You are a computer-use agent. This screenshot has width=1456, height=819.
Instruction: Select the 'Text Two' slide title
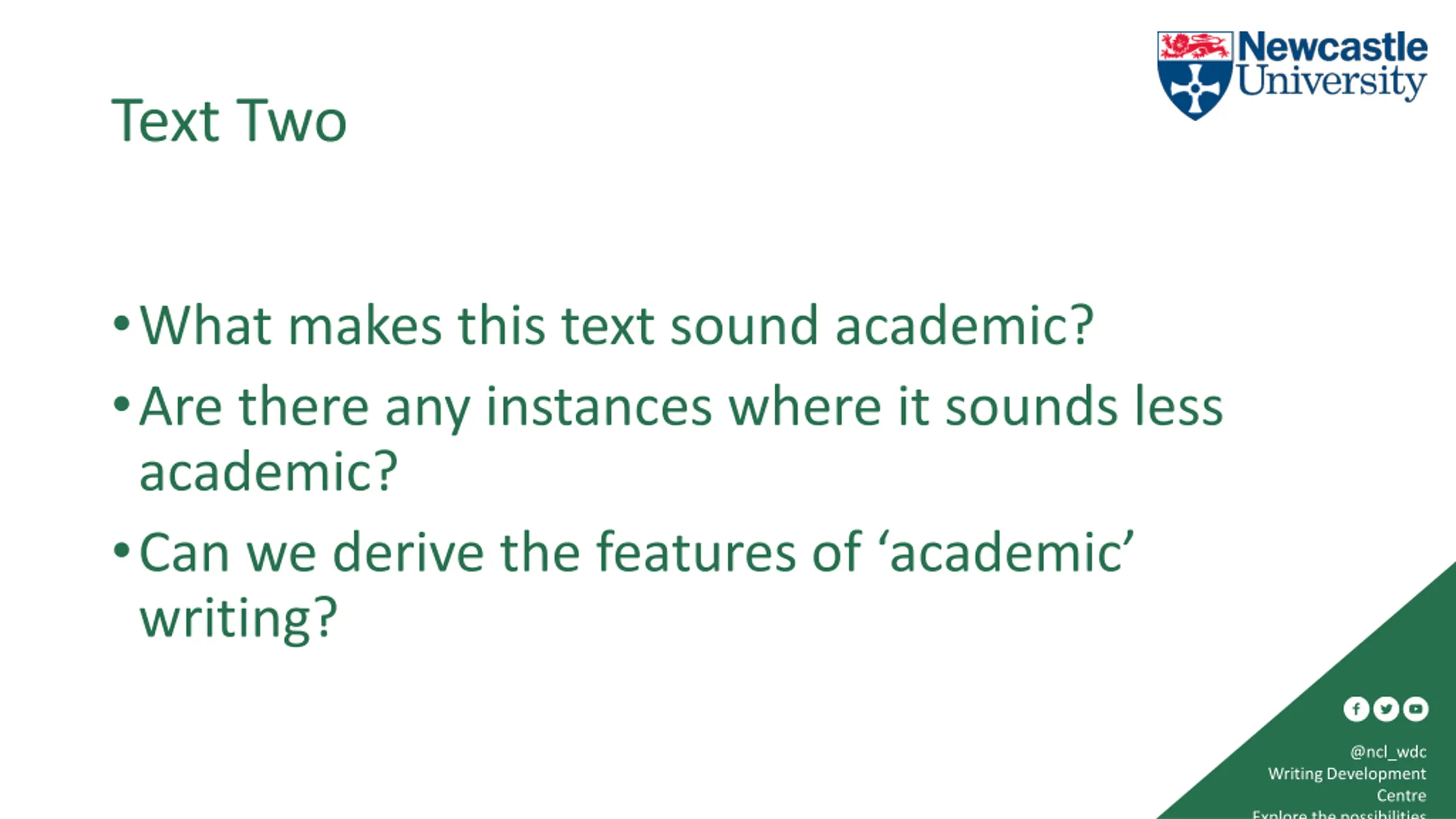click(229, 121)
